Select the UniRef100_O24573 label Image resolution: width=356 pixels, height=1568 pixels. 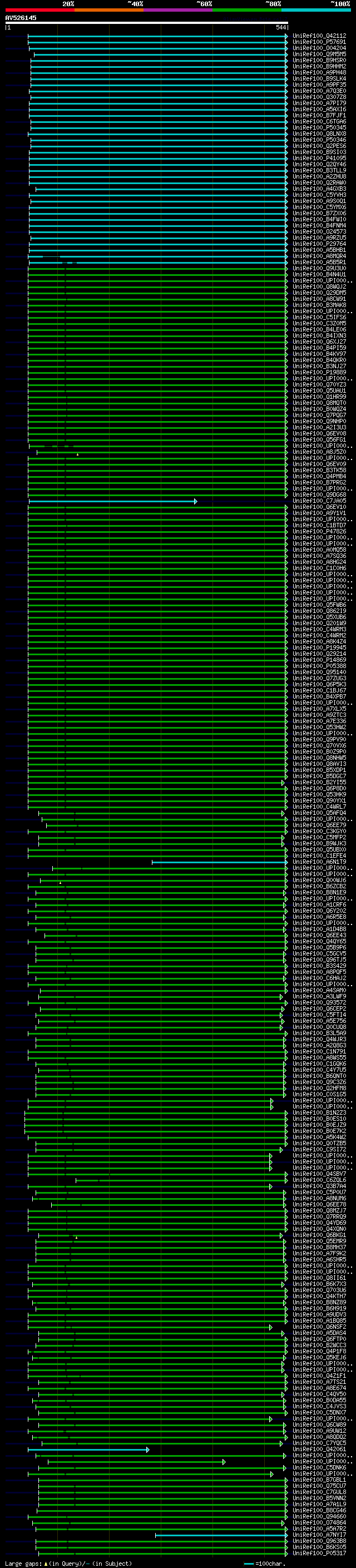point(319,231)
